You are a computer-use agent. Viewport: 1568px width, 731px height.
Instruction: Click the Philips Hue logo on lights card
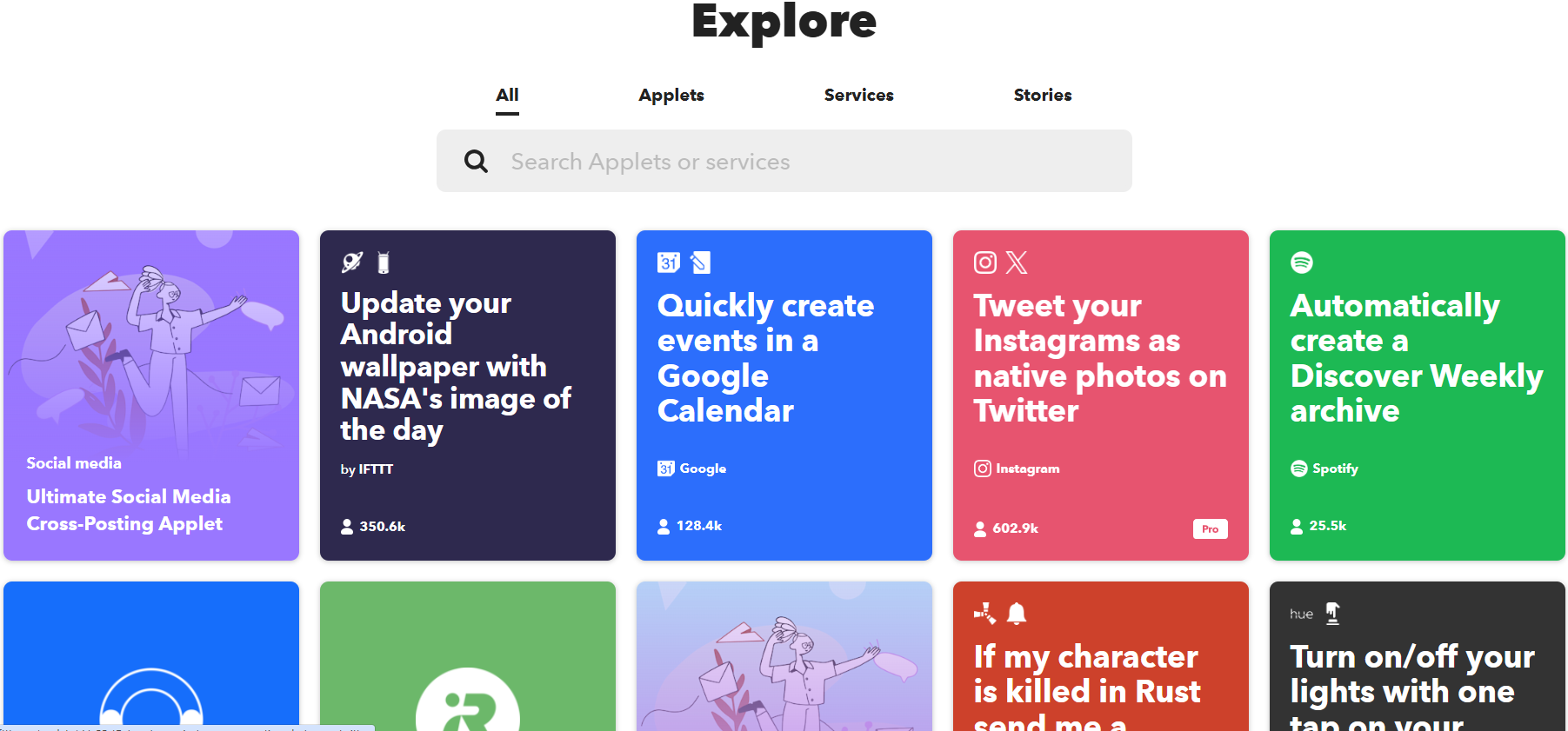(x=1301, y=614)
